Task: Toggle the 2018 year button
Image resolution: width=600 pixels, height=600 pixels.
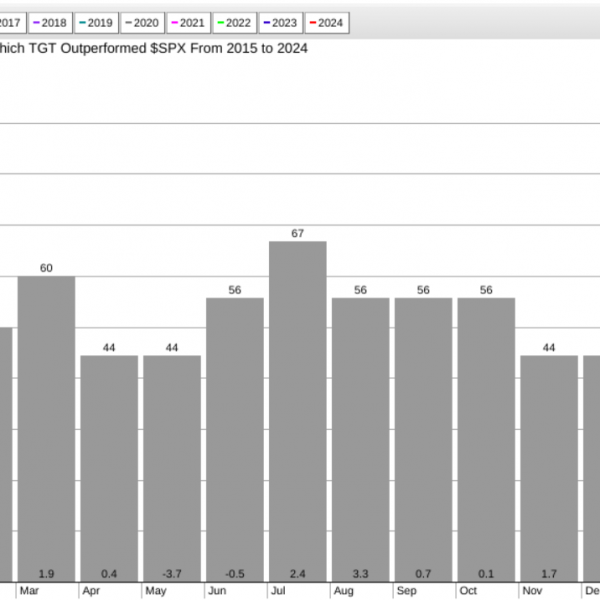Action: click(50, 23)
